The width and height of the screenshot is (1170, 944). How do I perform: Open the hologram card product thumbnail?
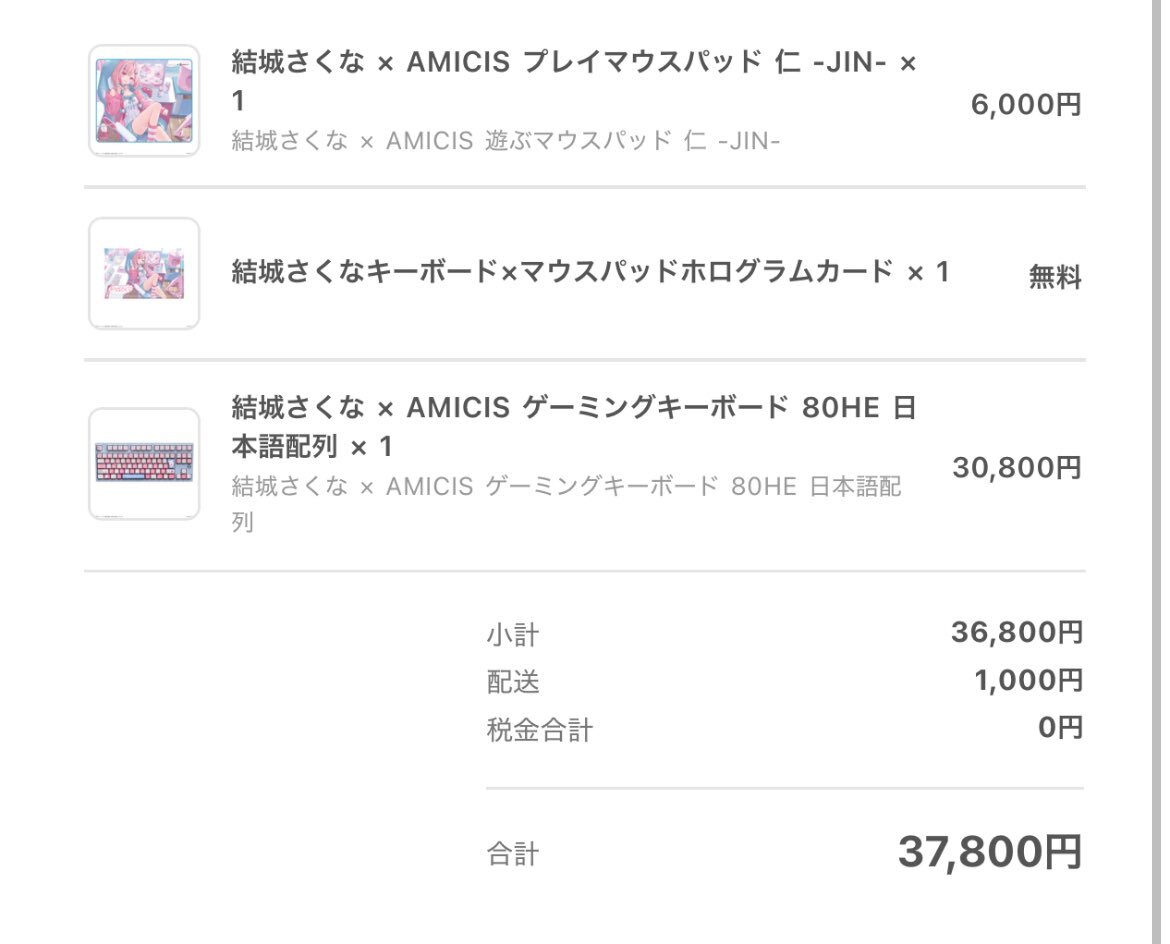coord(144,273)
